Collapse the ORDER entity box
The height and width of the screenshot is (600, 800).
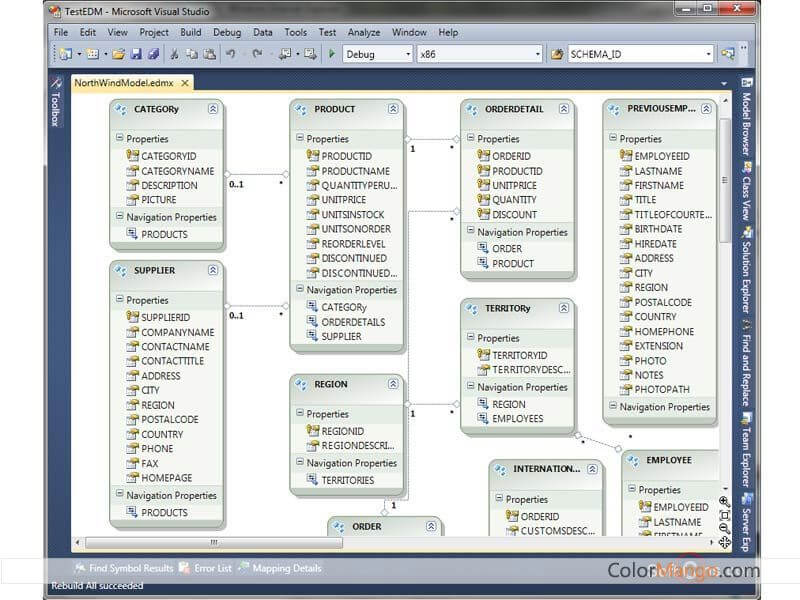coord(431,526)
